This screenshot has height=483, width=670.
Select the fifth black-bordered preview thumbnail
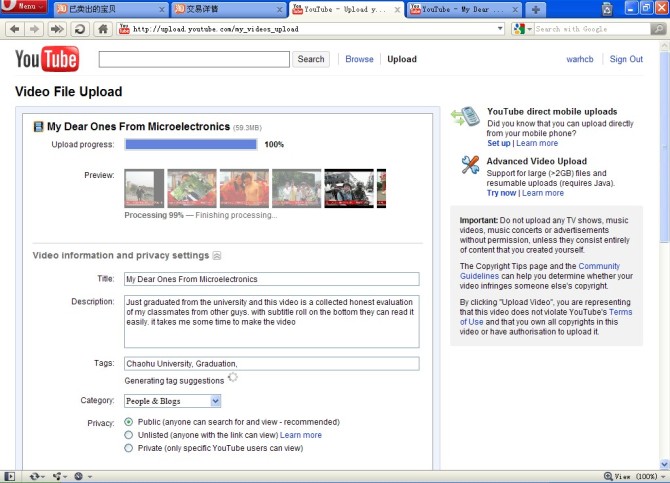349,188
